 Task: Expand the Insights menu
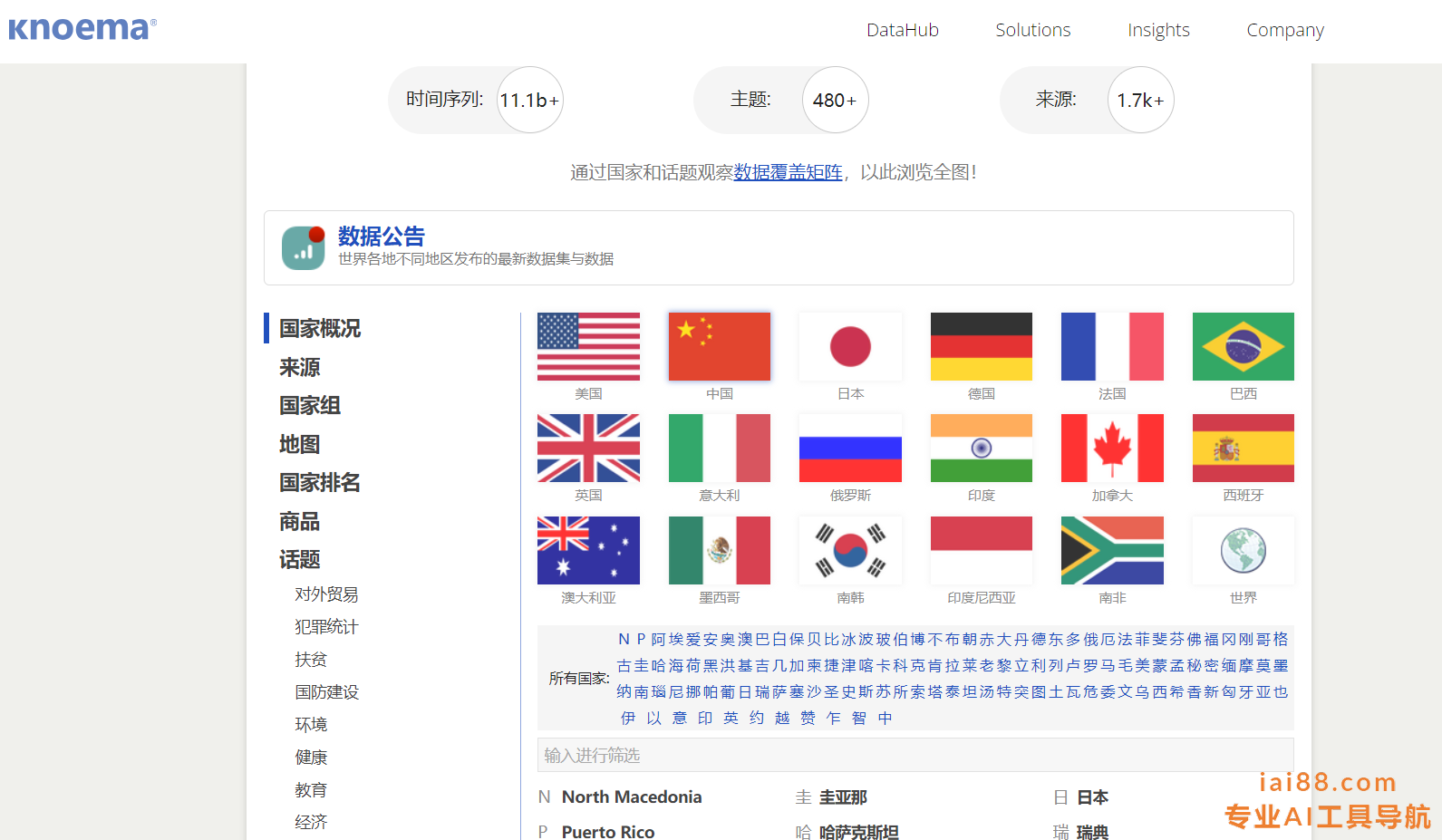[x=1157, y=30]
